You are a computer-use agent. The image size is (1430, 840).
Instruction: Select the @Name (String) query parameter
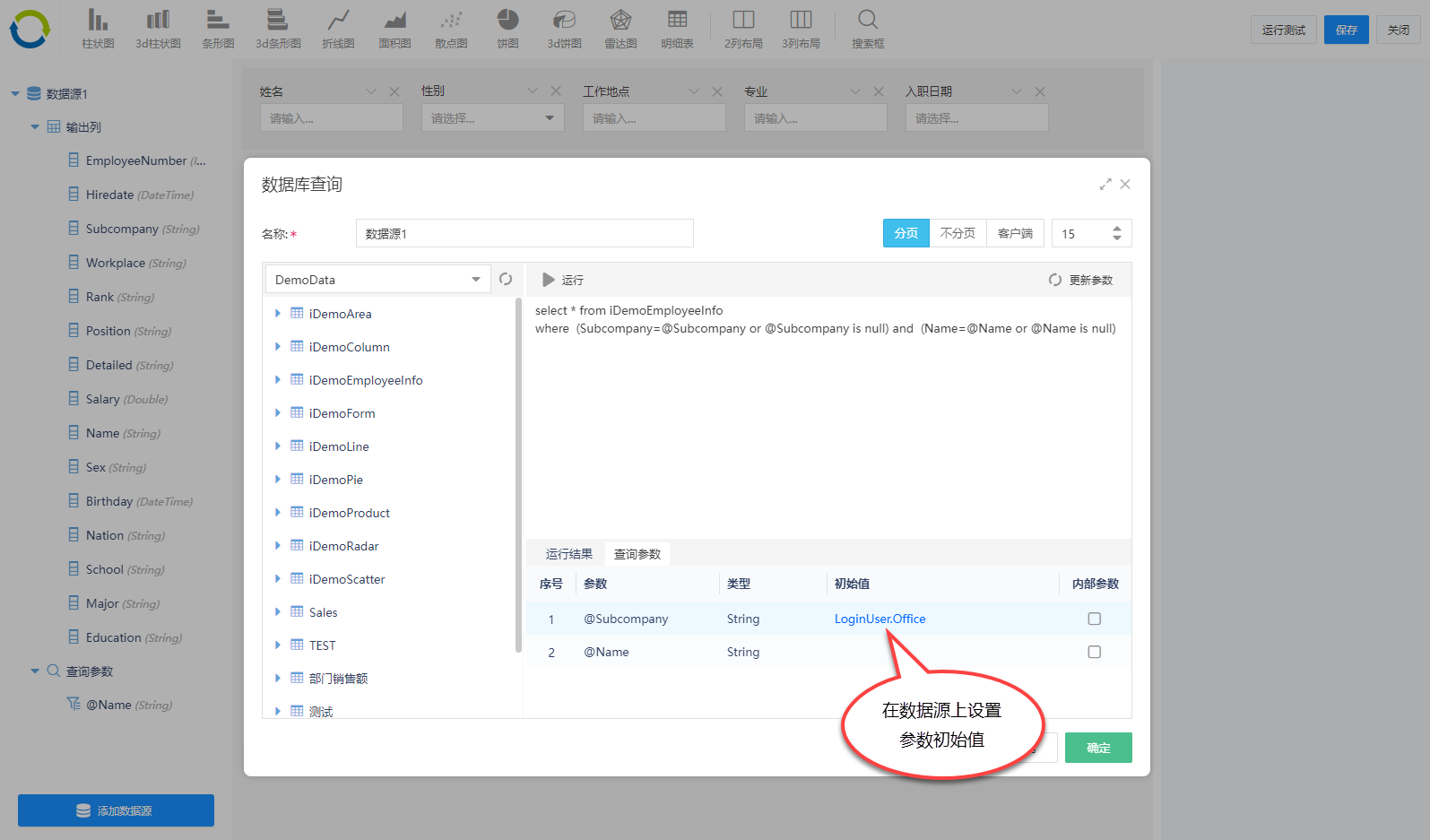pos(119,705)
